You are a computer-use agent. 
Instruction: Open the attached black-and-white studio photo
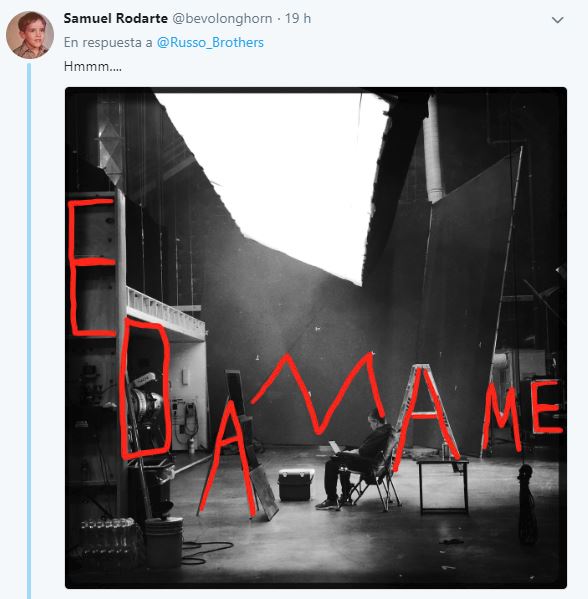click(316, 338)
